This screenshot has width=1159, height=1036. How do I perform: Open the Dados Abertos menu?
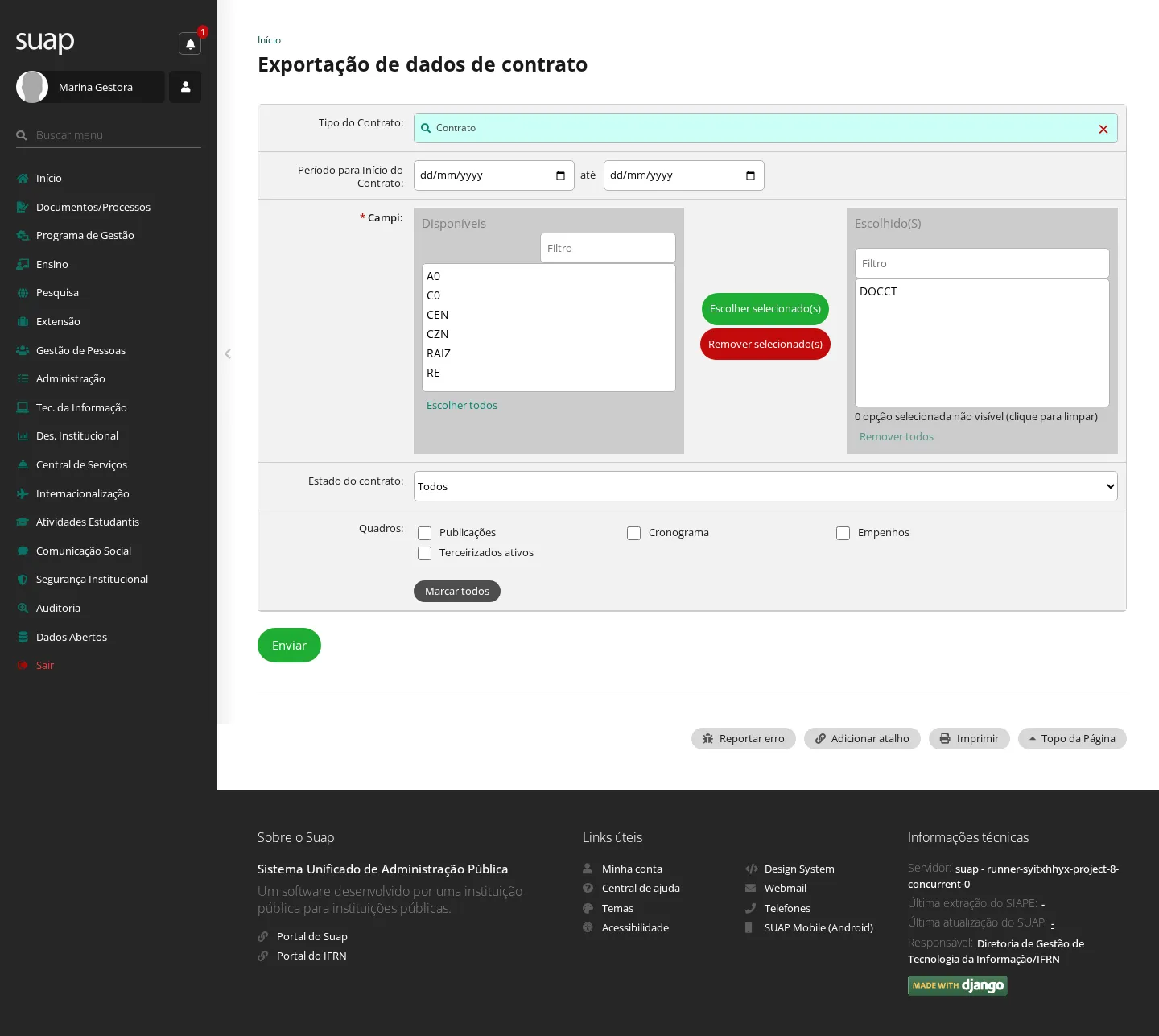click(x=71, y=637)
